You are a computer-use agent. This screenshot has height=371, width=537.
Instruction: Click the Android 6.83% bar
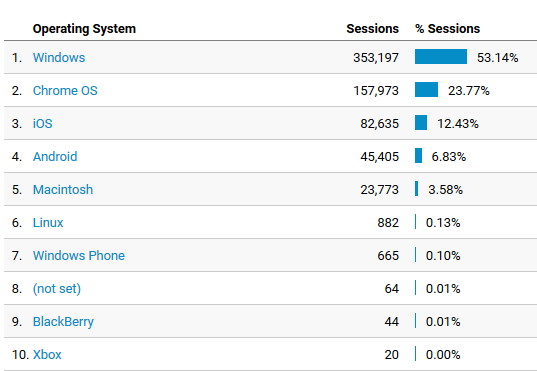(x=419, y=156)
